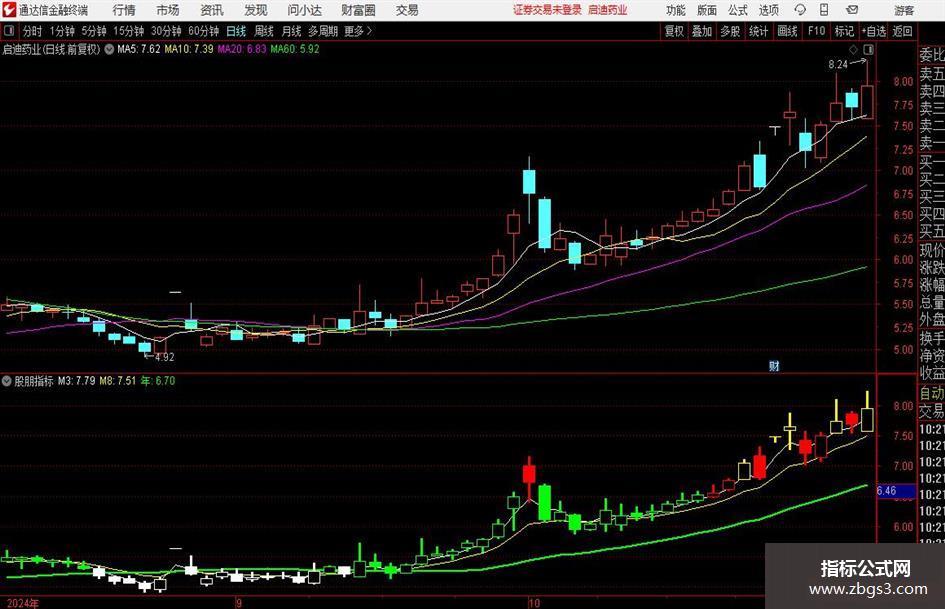Click the 多股 multi-stock button
This screenshot has height=609, width=945.
click(730, 31)
